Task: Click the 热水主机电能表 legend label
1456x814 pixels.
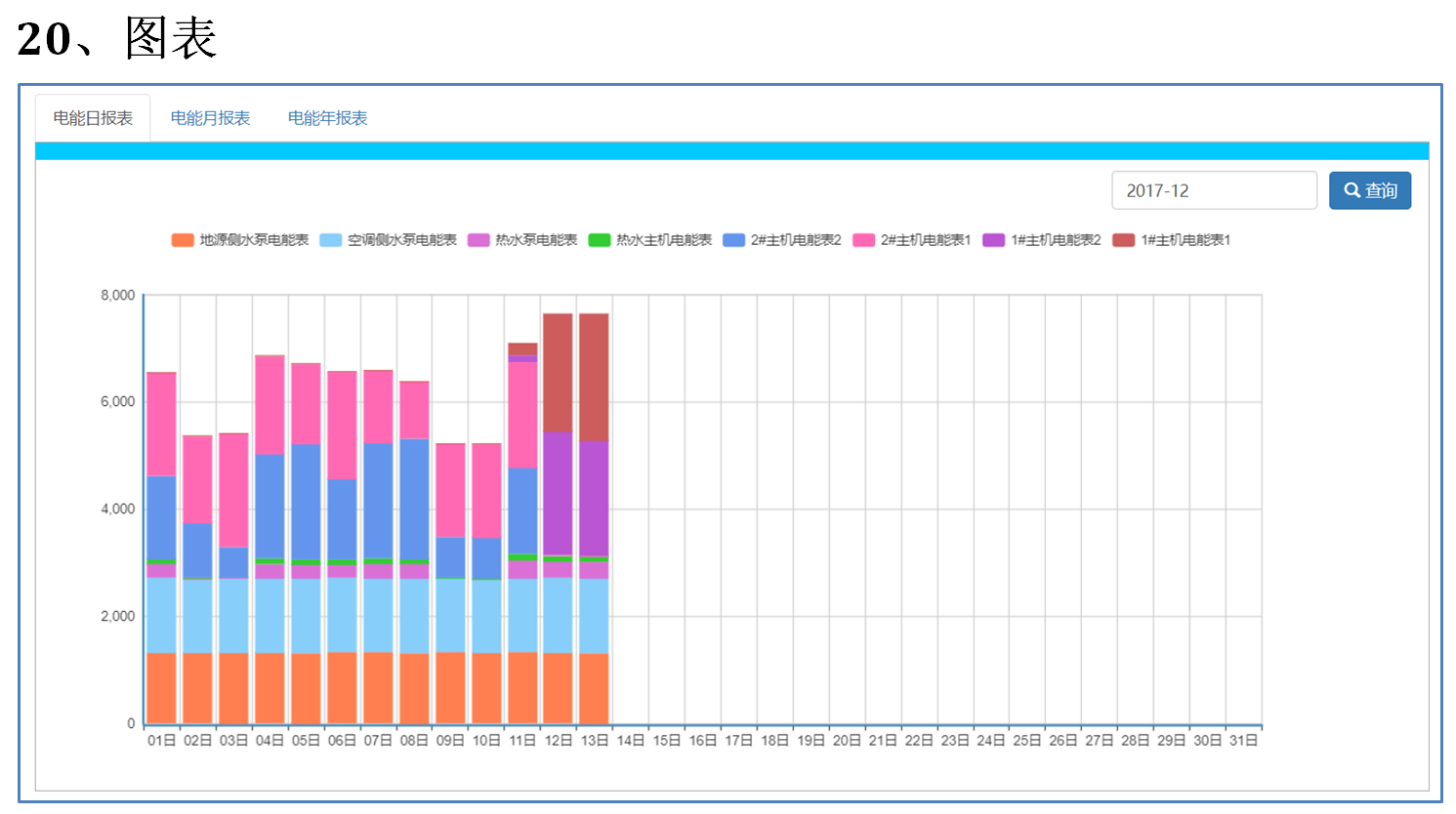Action: (664, 240)
